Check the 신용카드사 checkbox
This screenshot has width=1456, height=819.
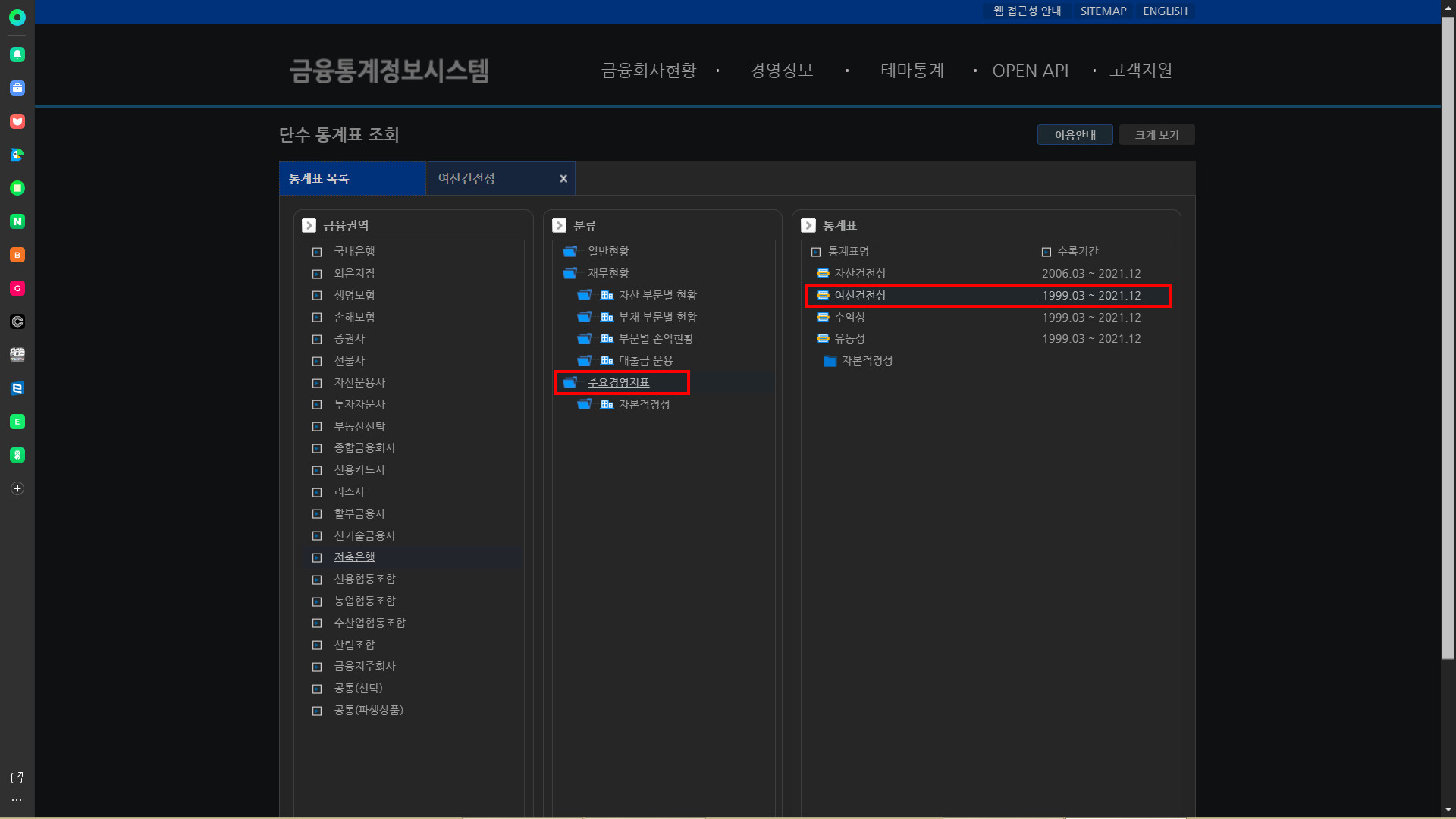click(317, 470)
